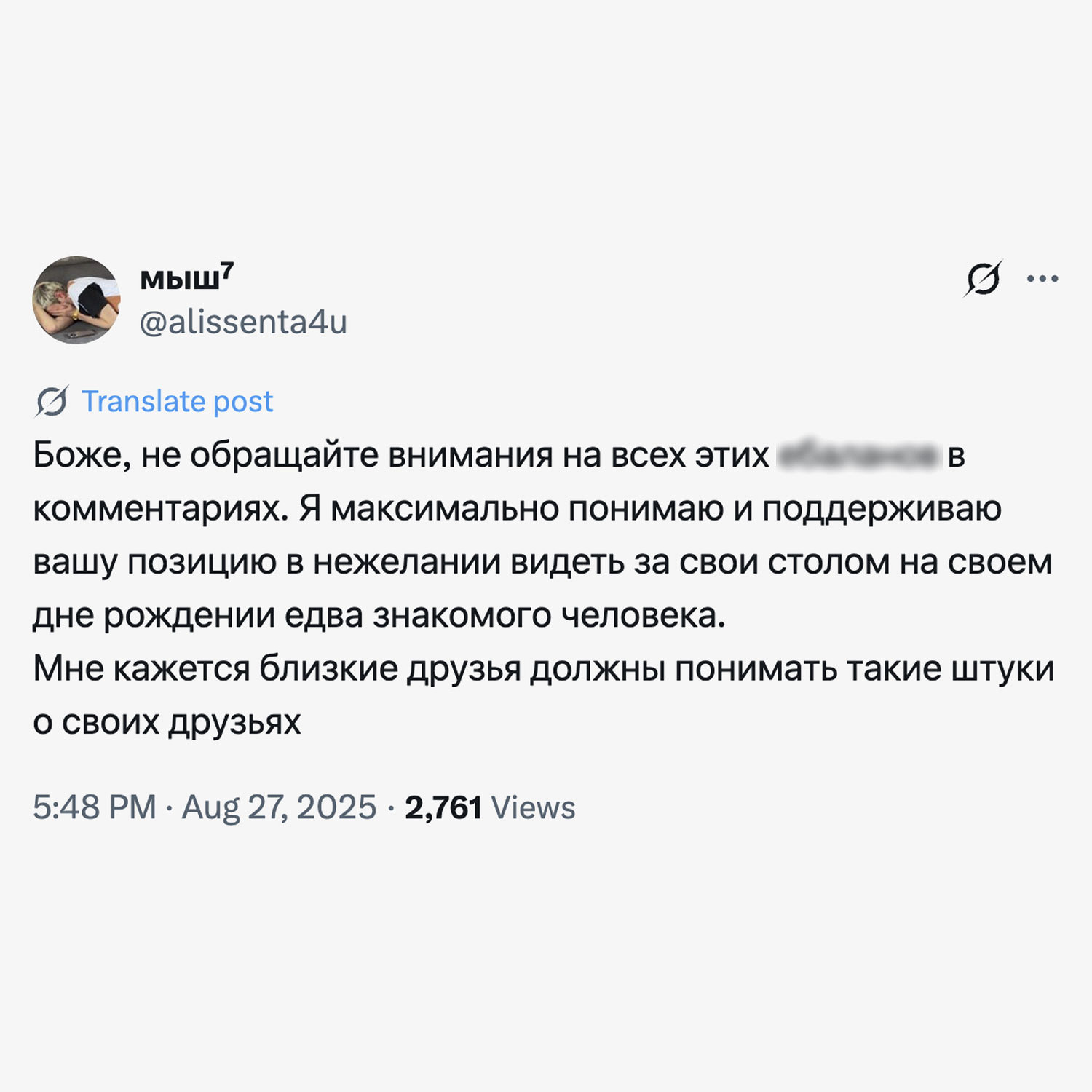The height and width of the screenshot is (1092, 1092).
Task: Click the line starting with вашу позицию
Action: pos(542,562)
